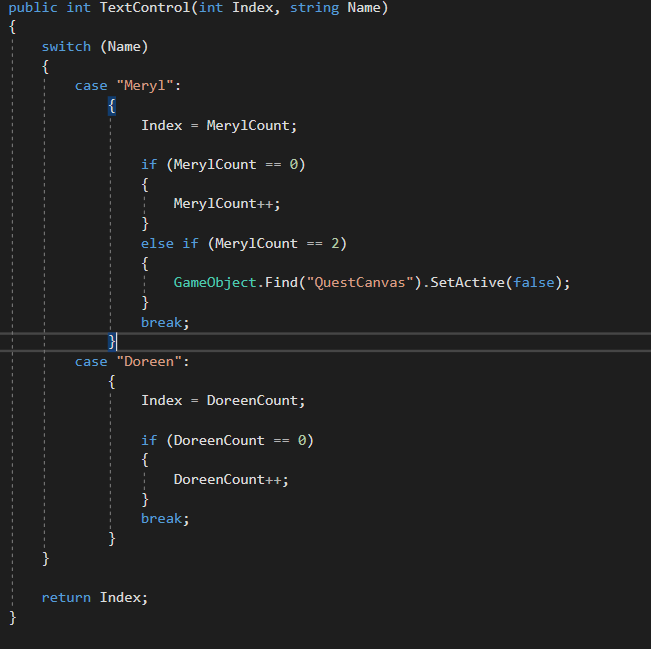Image resolution: width=651 pixels, height=649 pixels.
Task: Click the break statement in Doreen case
Action: pyautogui.click(x=162, y=518)
